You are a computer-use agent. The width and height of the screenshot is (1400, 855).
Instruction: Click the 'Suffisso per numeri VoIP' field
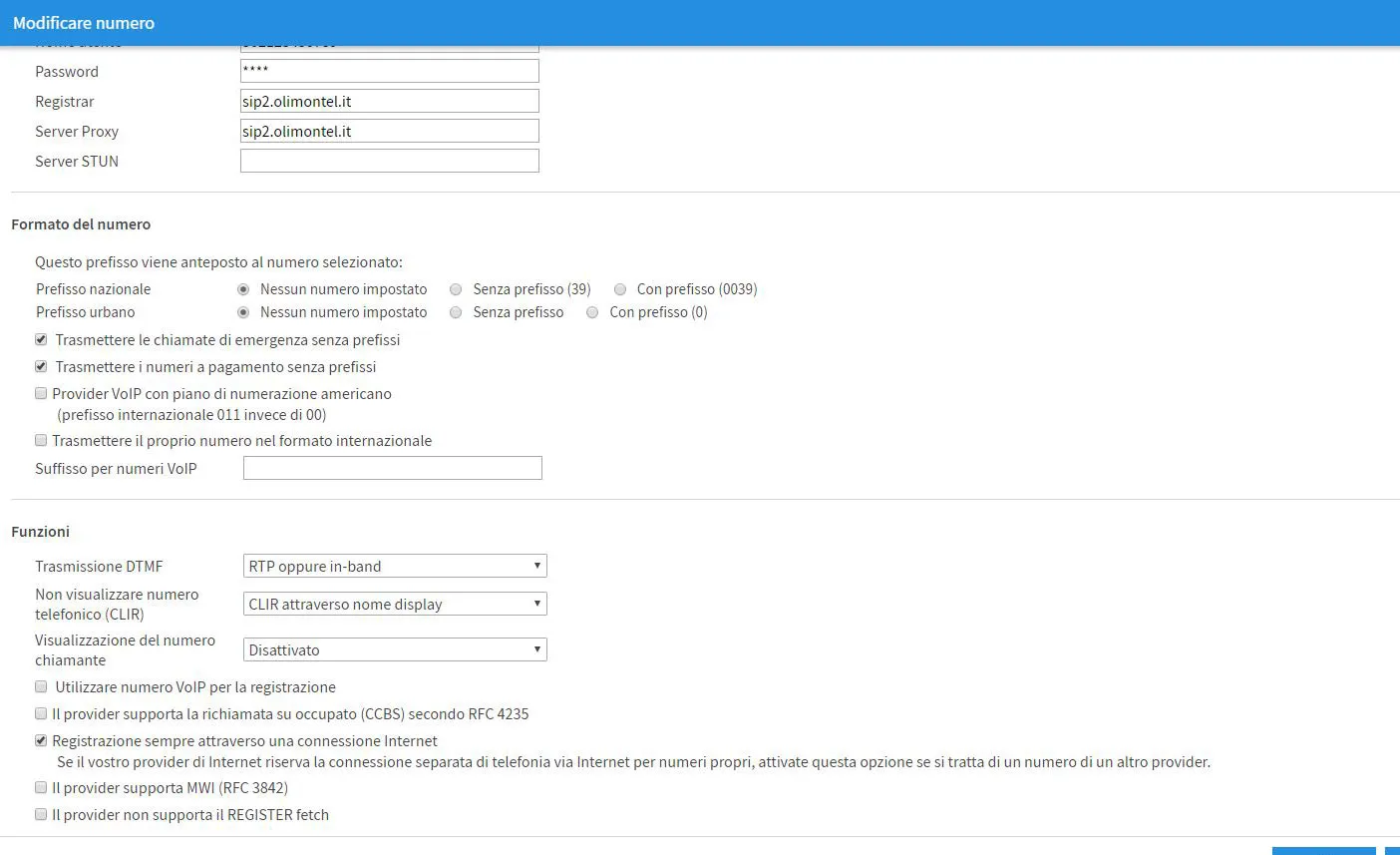[x=392, y=468]
